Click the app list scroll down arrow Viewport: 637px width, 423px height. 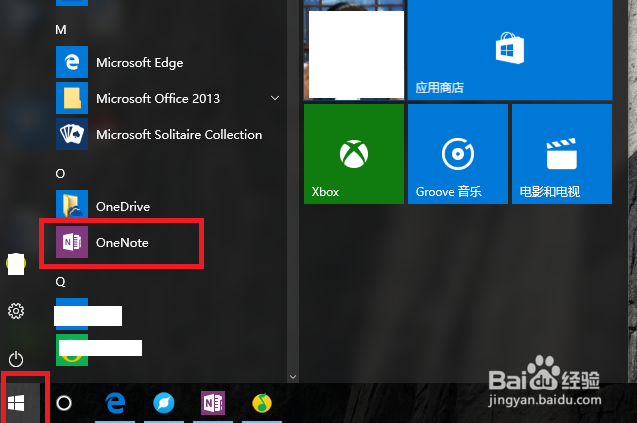pyautogui.click(x=292, y=377)
